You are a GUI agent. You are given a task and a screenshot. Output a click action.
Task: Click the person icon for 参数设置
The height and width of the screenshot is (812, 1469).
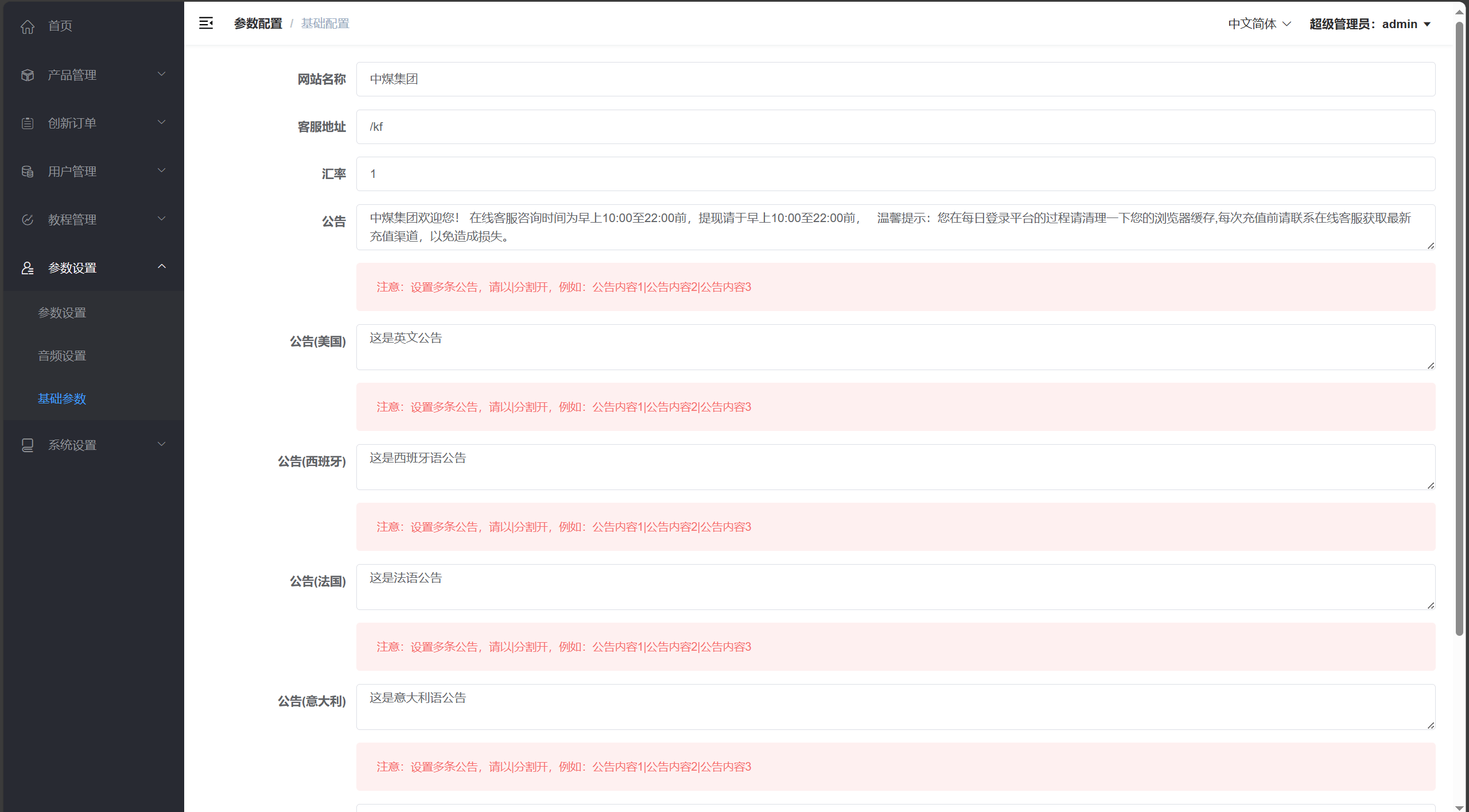coord(28,268)
